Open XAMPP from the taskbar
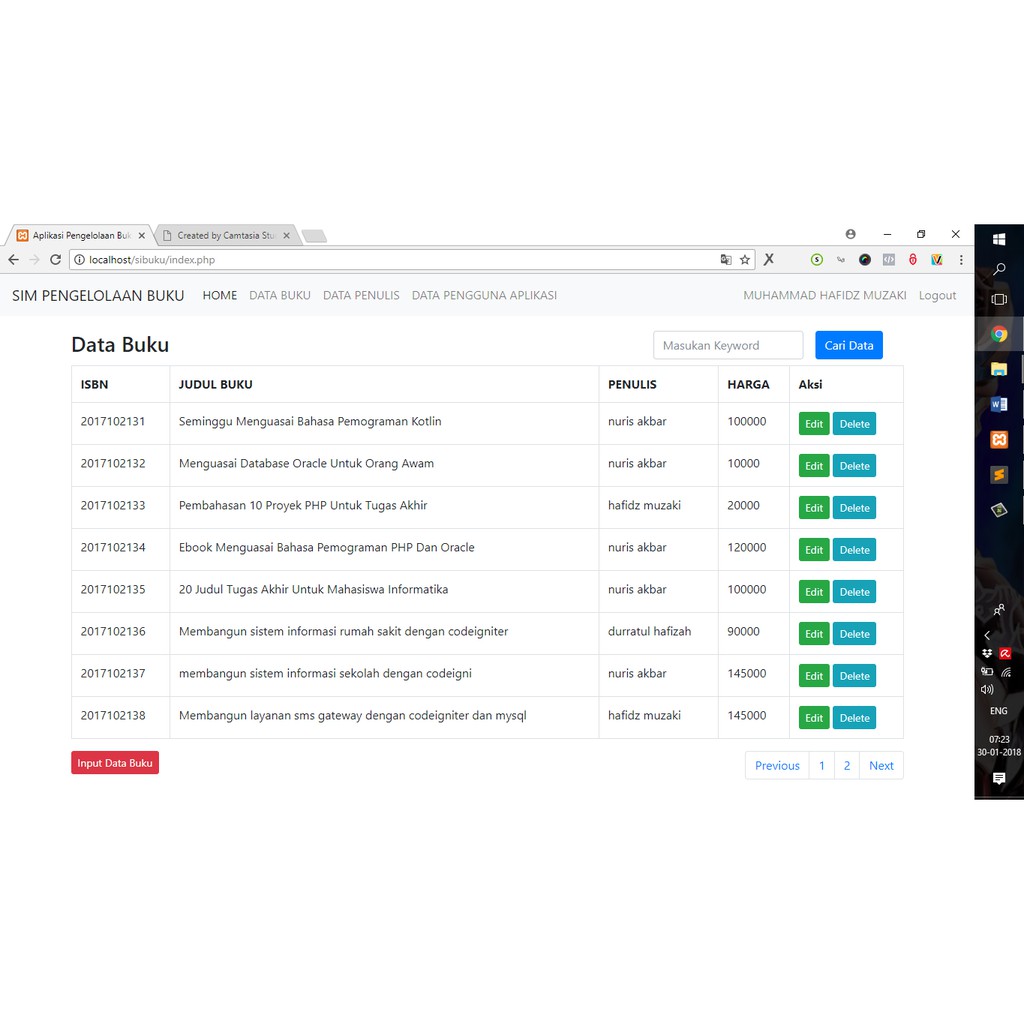 click(999, 440)
